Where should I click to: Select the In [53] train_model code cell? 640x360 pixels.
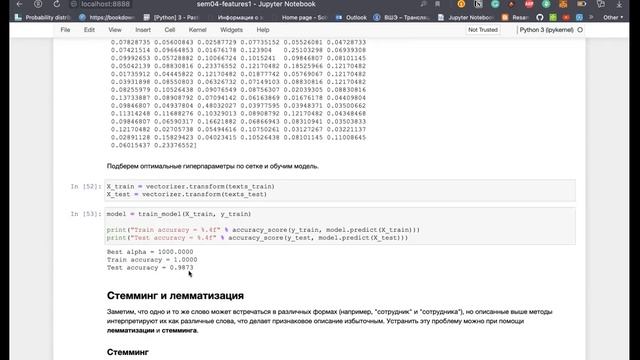point(340,226)
